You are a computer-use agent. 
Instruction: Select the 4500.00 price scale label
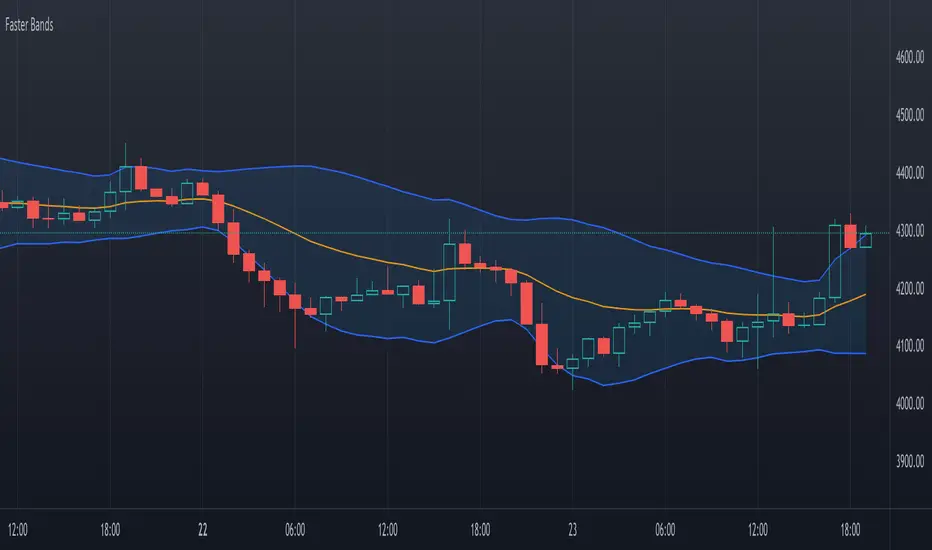click(x=907, y=117)
